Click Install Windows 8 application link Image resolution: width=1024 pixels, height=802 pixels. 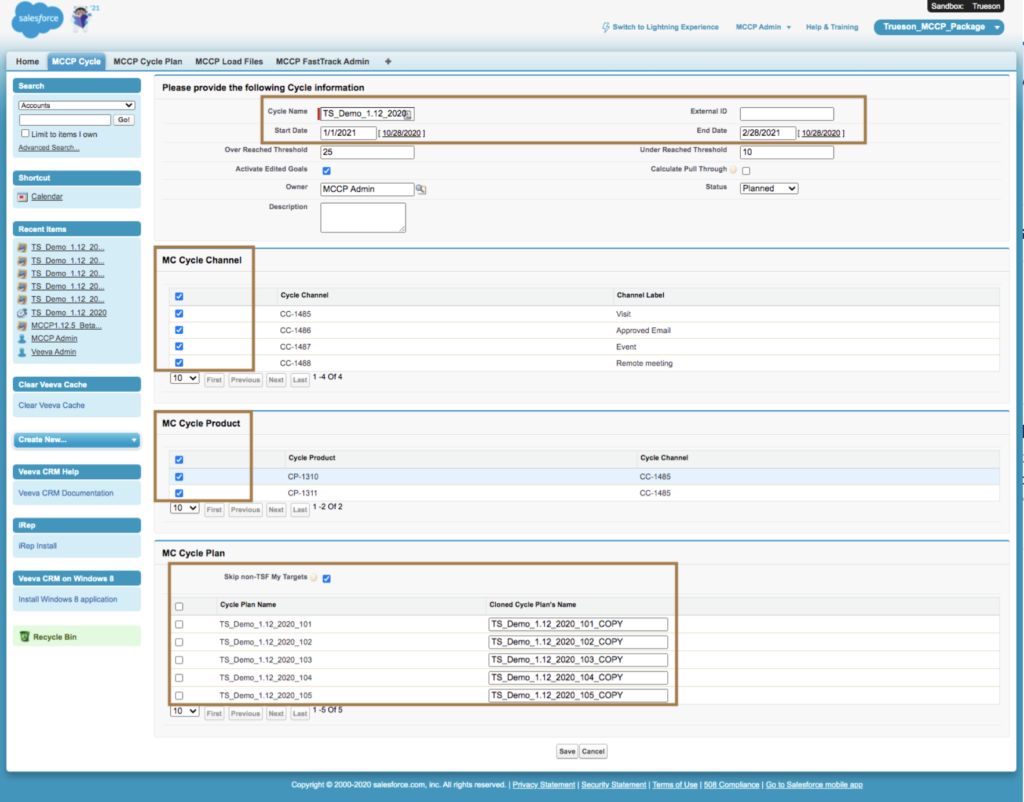(x=68, y=600)
